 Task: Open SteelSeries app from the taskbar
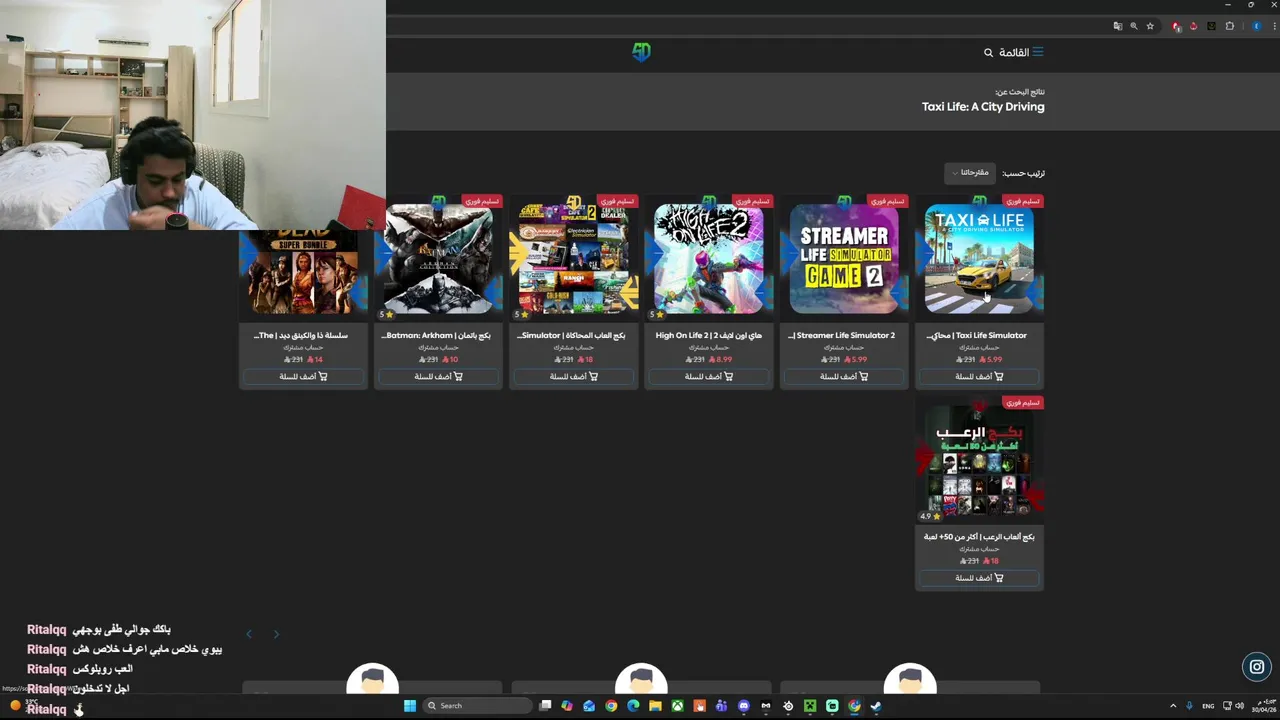click(x=788, y=706)
